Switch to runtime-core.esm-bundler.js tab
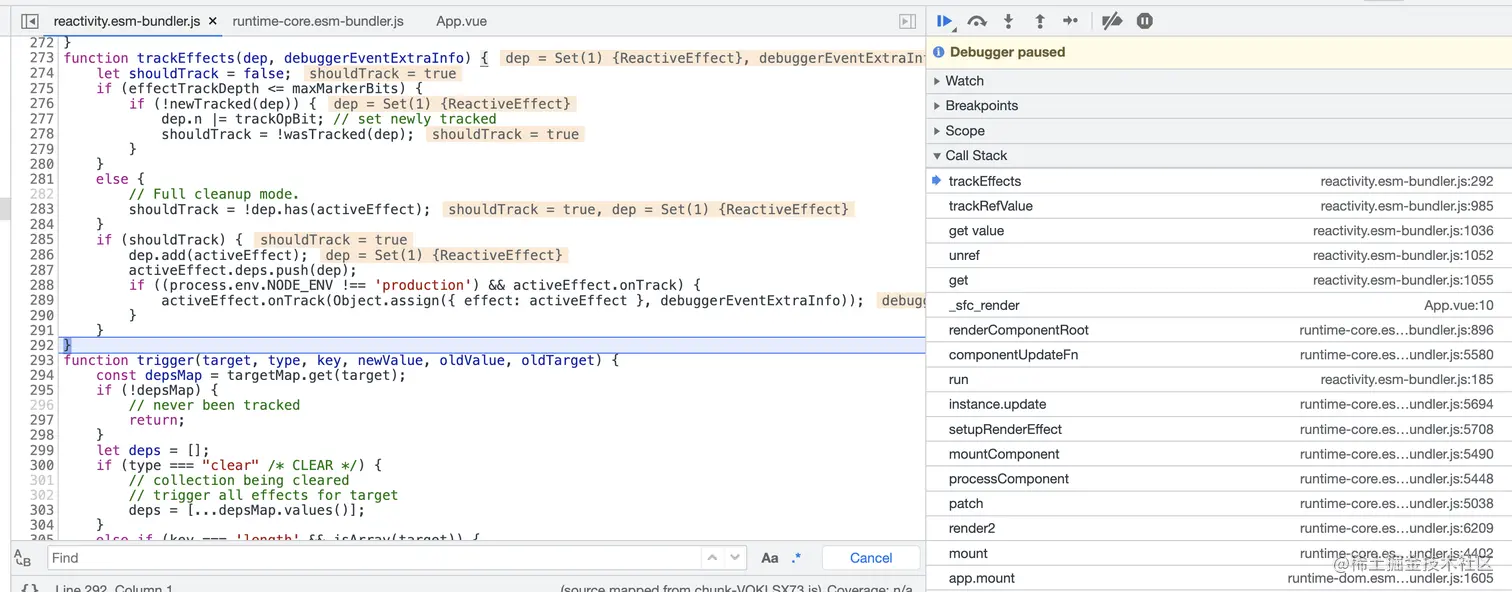 [318, 21]
